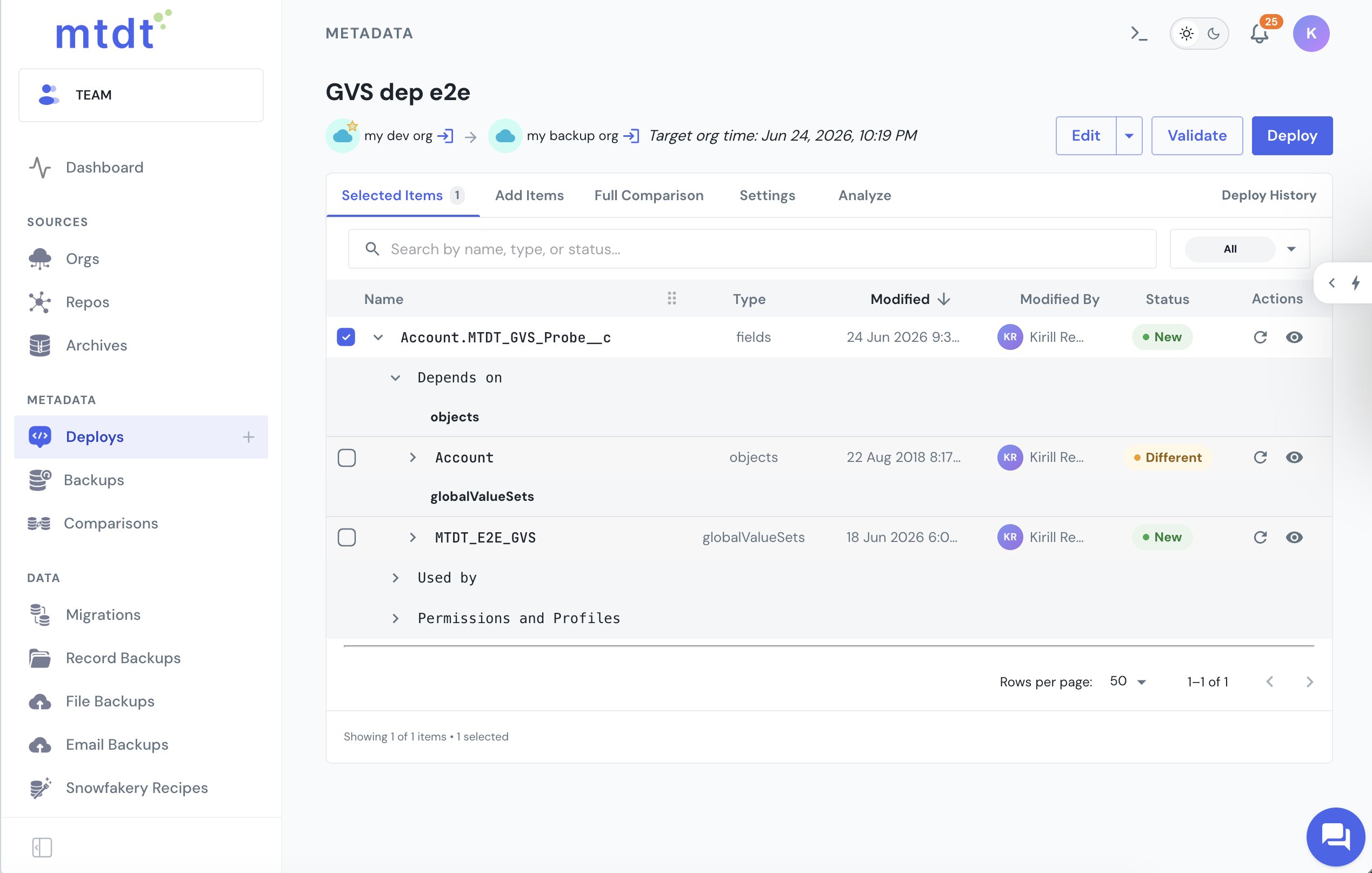Click the search items input field
The width and height of the screenshot is (1372, 873).
[x=752, y=249]
